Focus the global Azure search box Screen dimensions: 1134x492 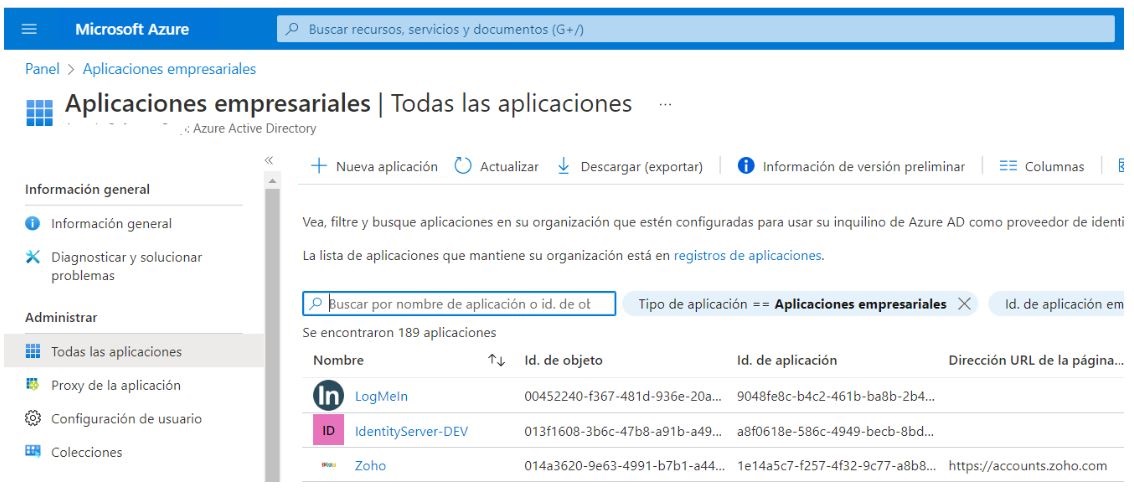[696, 30]
